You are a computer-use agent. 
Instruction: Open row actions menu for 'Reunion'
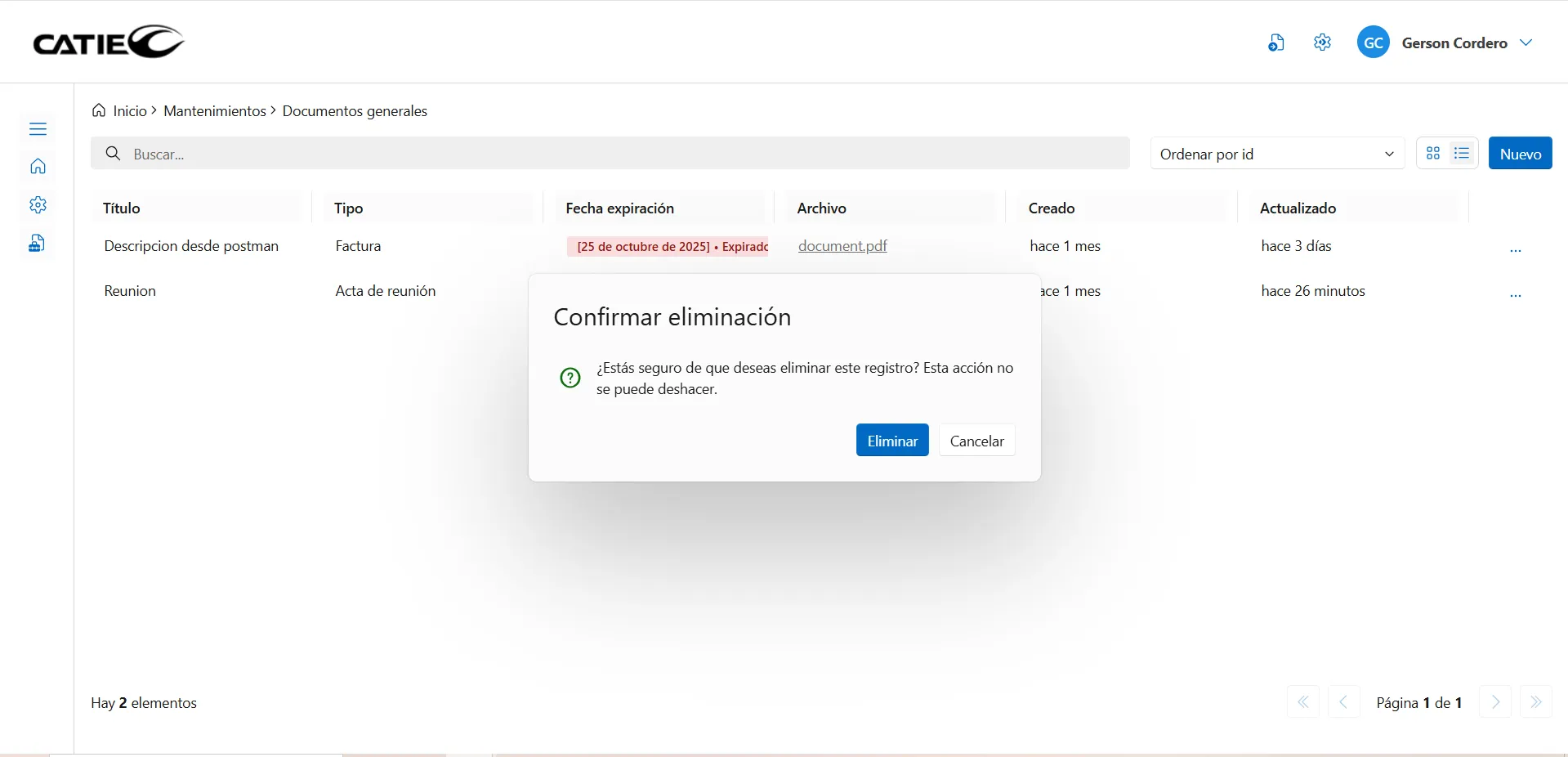tap(1515, 294)
